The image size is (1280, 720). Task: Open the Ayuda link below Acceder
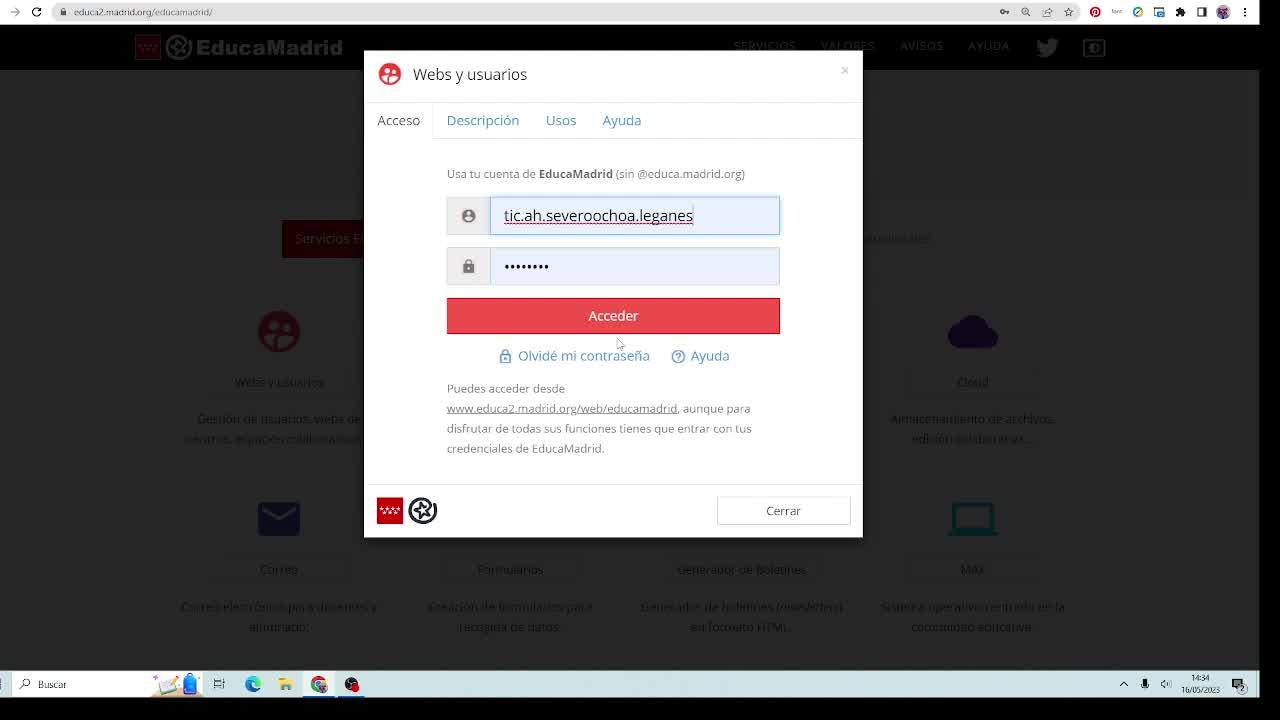coord(700,356)
